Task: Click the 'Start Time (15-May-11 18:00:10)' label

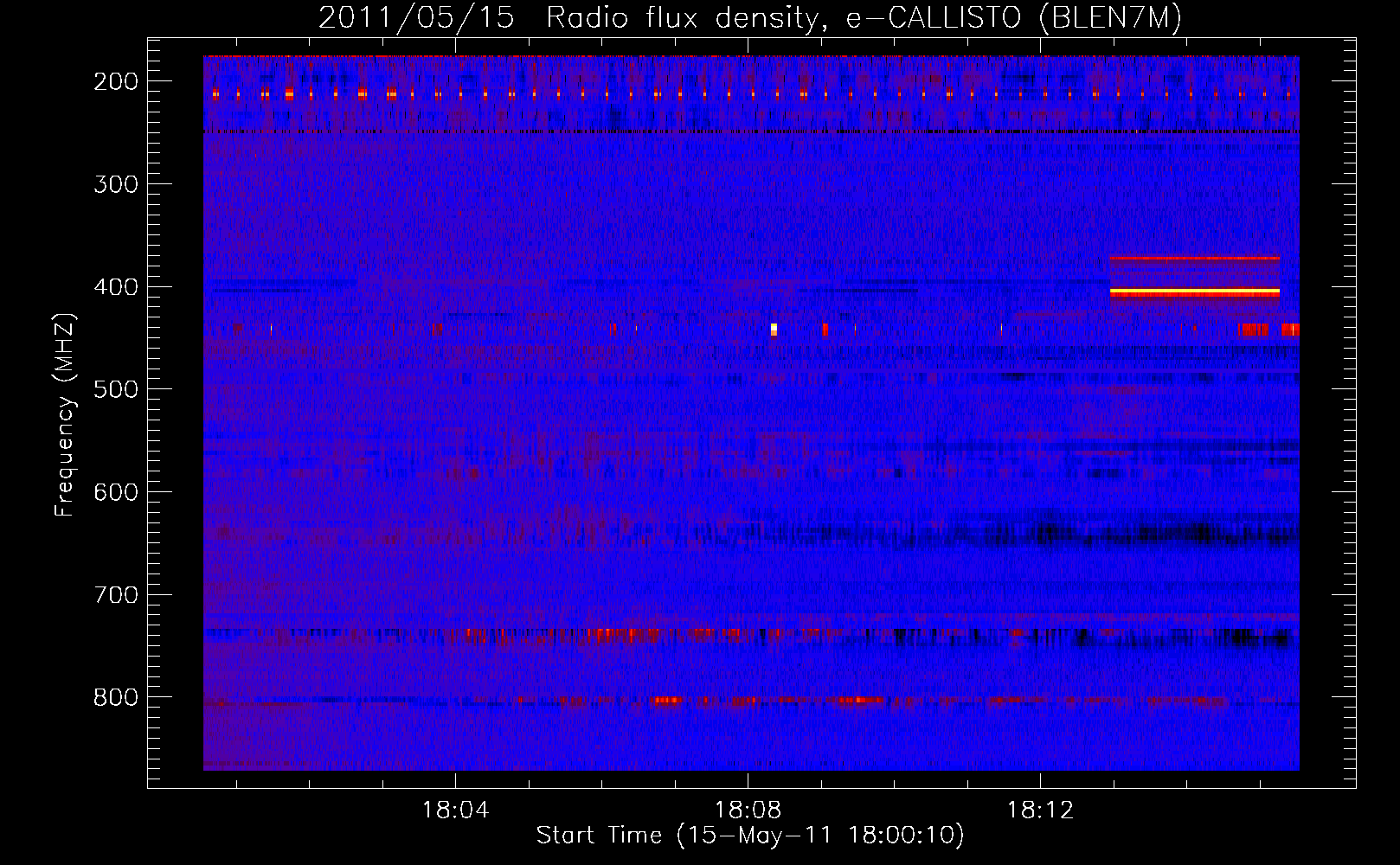Action: pyautogui.click(x=750, y=836)
